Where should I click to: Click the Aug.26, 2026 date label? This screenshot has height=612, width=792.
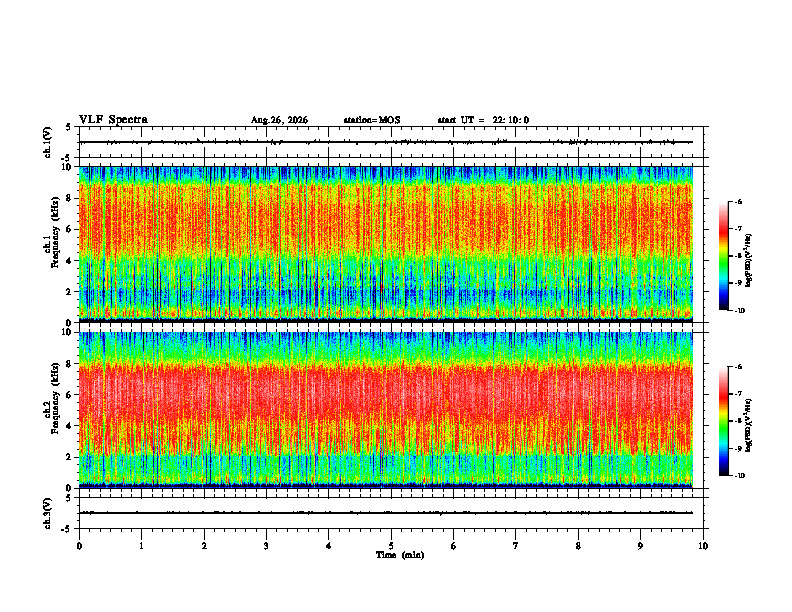279,120
